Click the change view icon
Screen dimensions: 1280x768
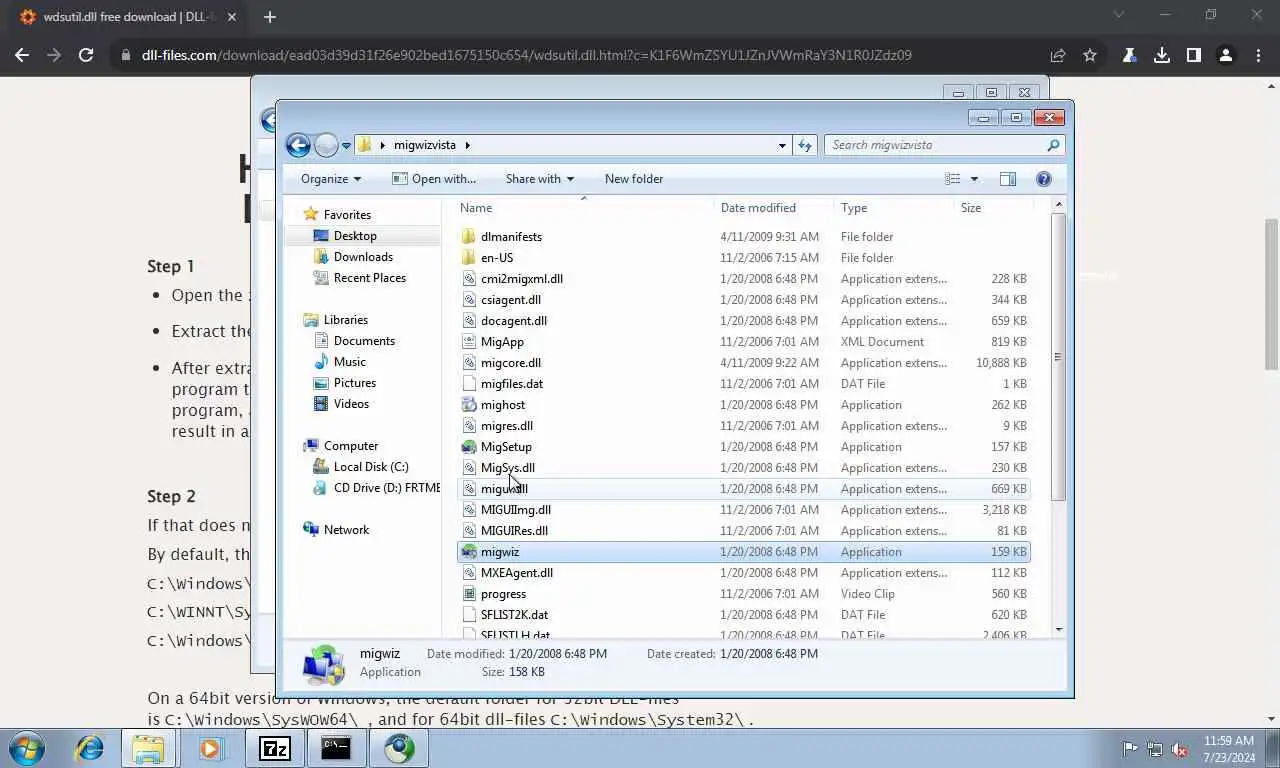pyautogui.click(x=953, y=179)
